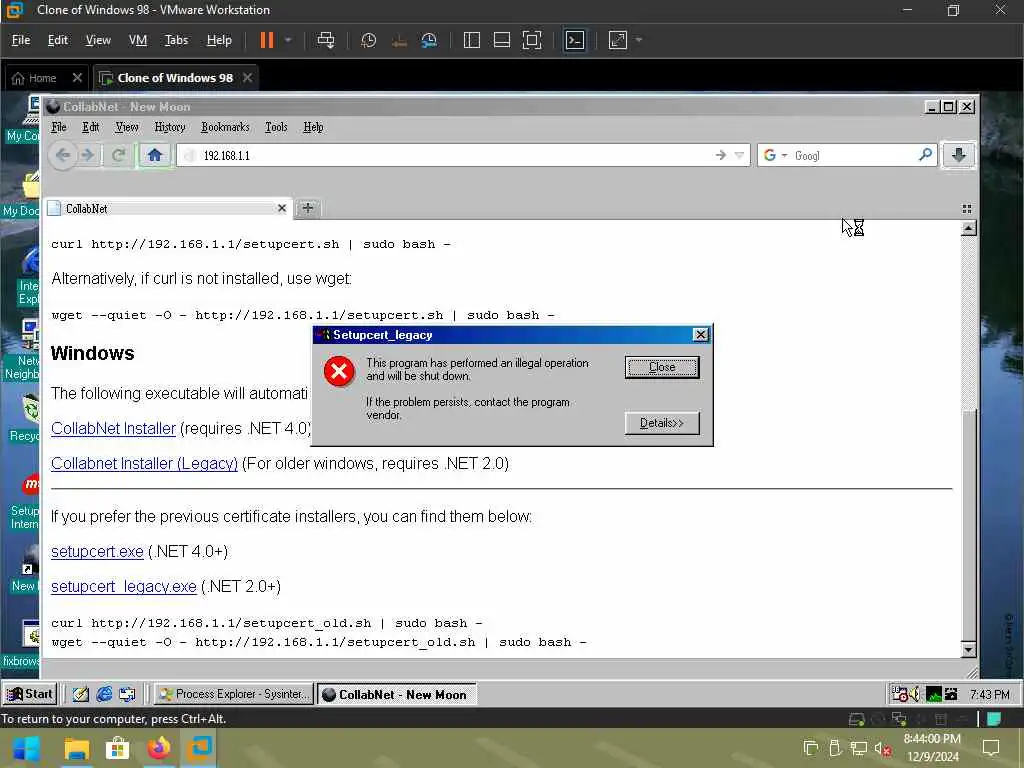This screenshot has width=1024, height=768.
Task: Click browser Home icon
Action: click(155, 155)
